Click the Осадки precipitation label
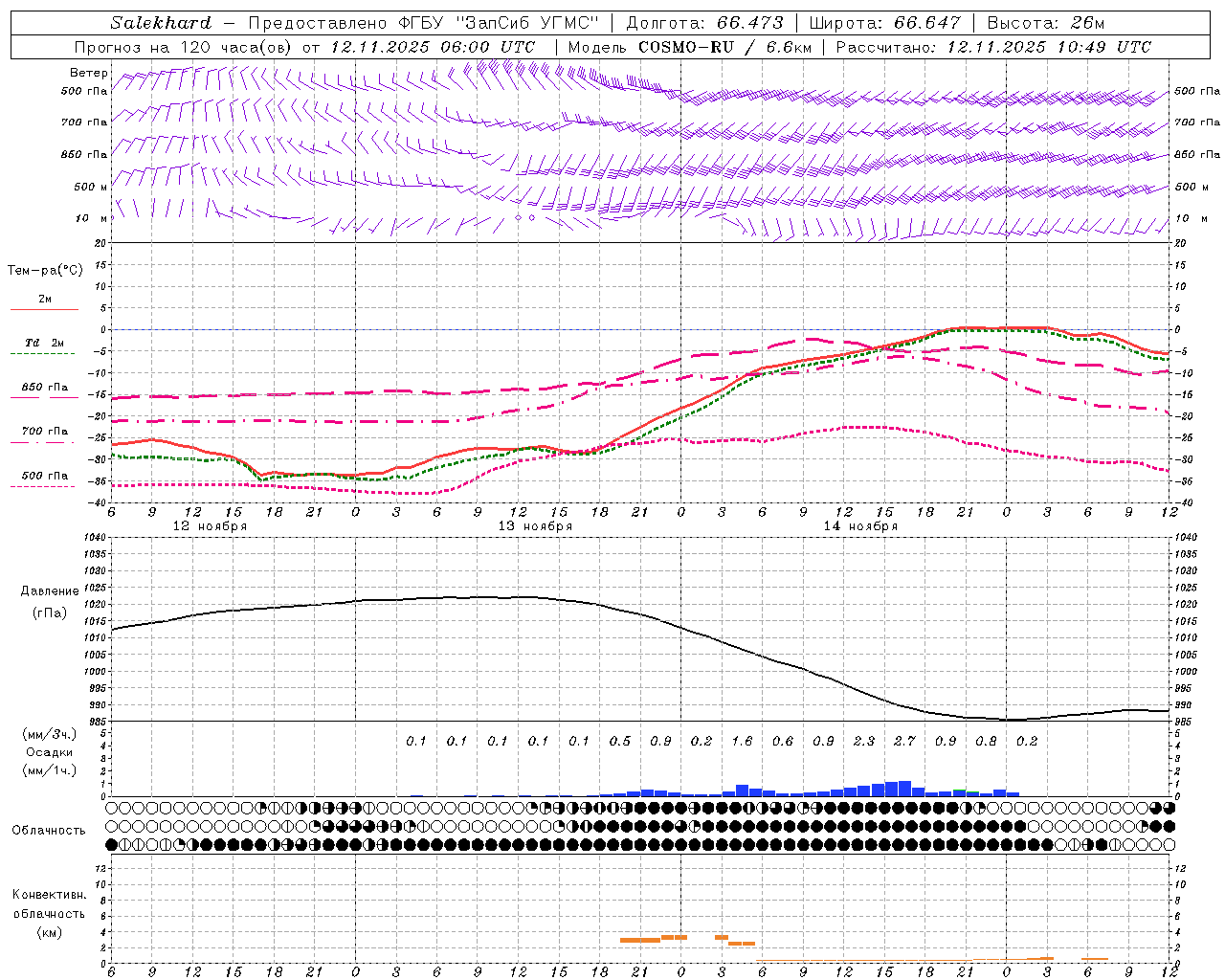The width and height of the screenshot is (1225, 980). [50, 752]
